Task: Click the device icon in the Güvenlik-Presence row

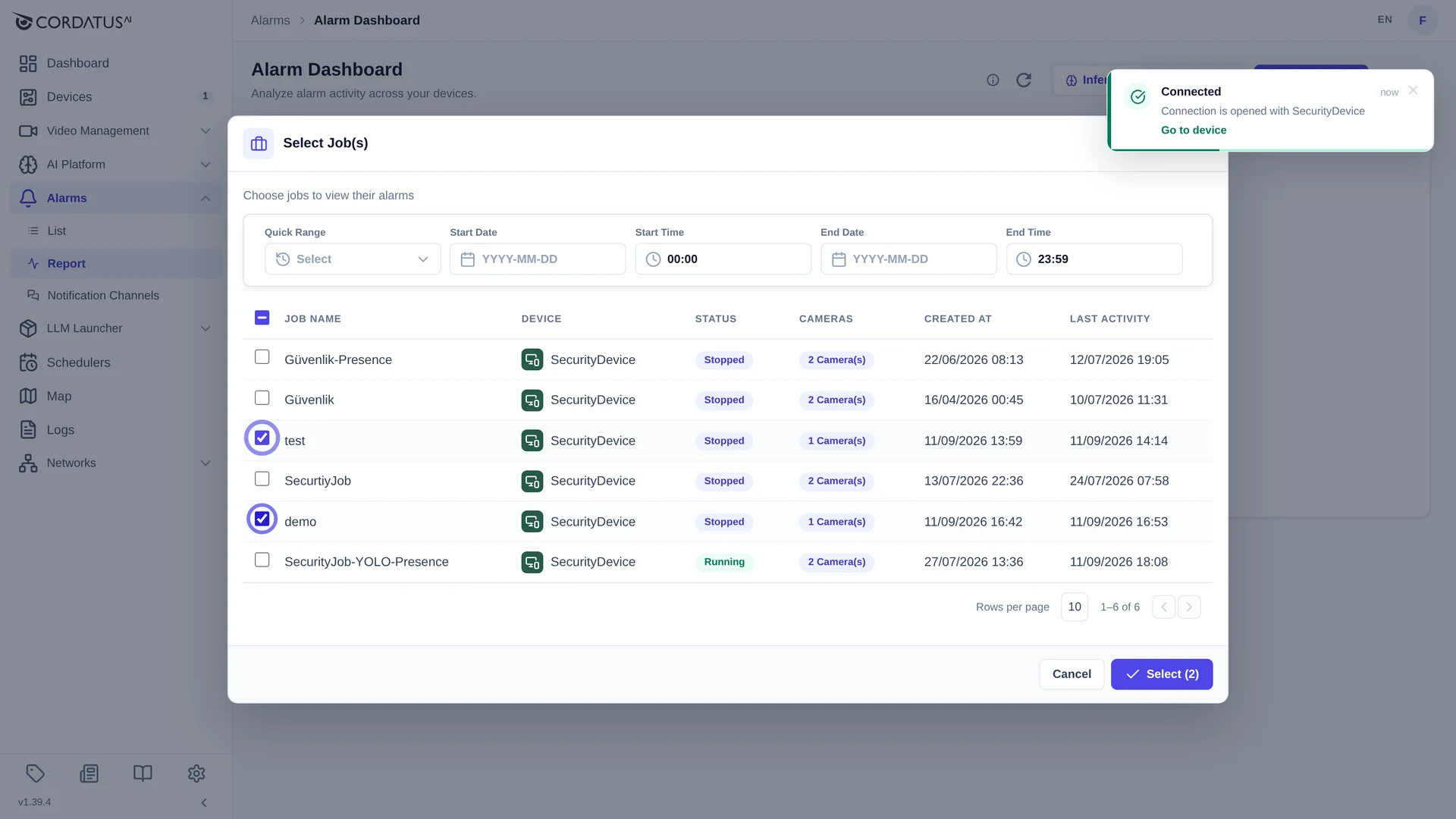Action: coord(532,359)
